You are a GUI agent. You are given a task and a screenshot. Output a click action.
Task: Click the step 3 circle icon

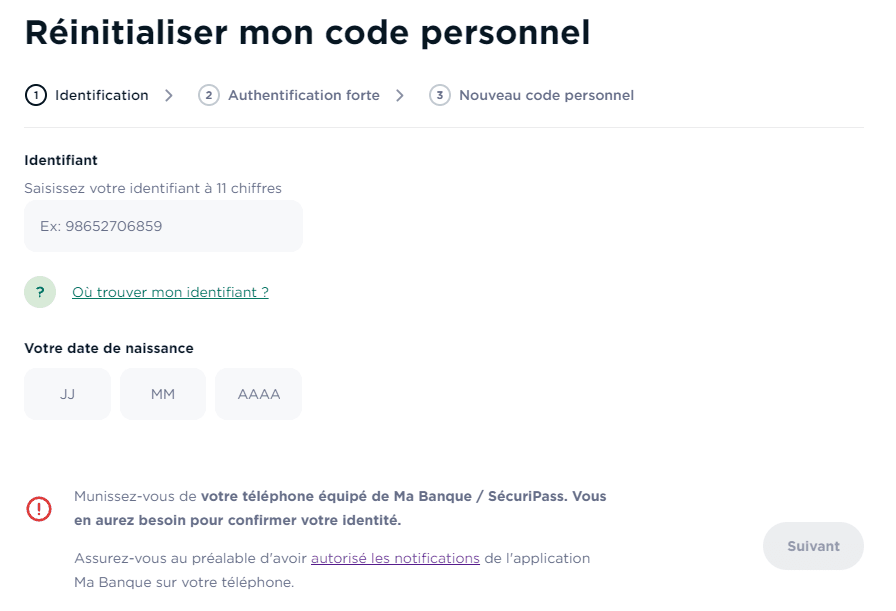click(440, 96)
